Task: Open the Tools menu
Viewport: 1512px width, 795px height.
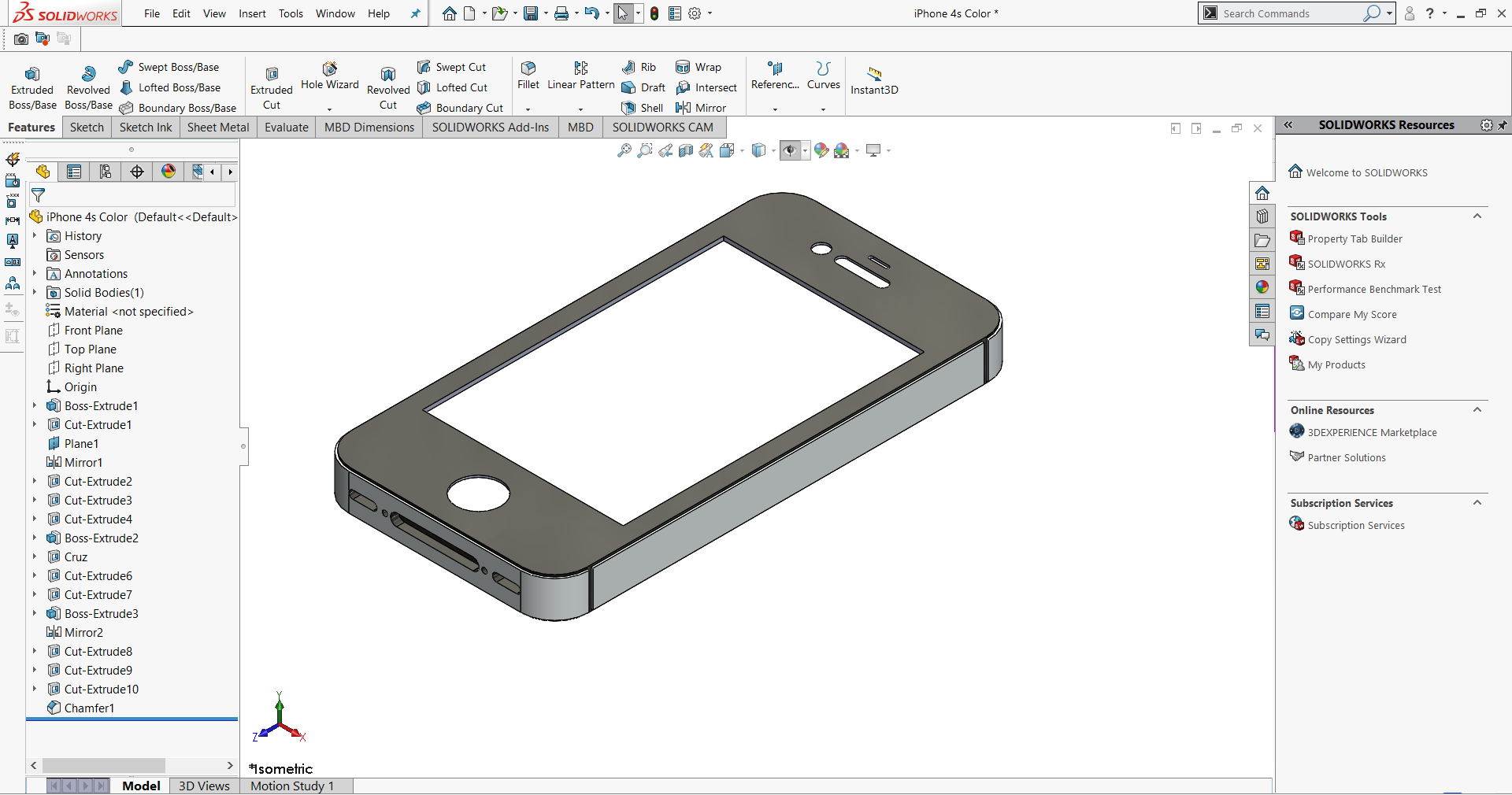Action: (x=291, y=13)
